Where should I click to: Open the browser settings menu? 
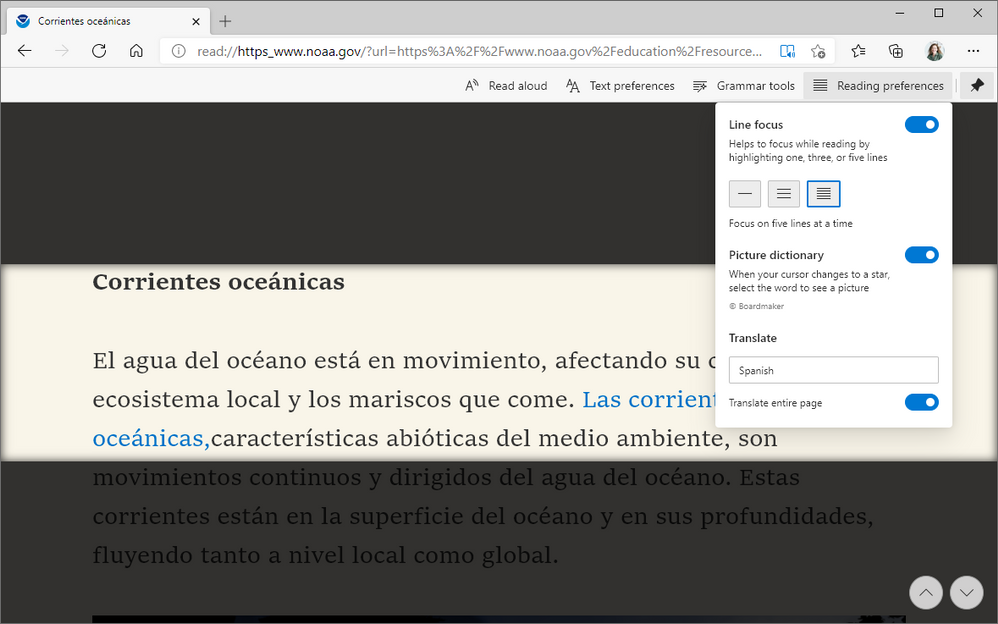tap(972, 51)
